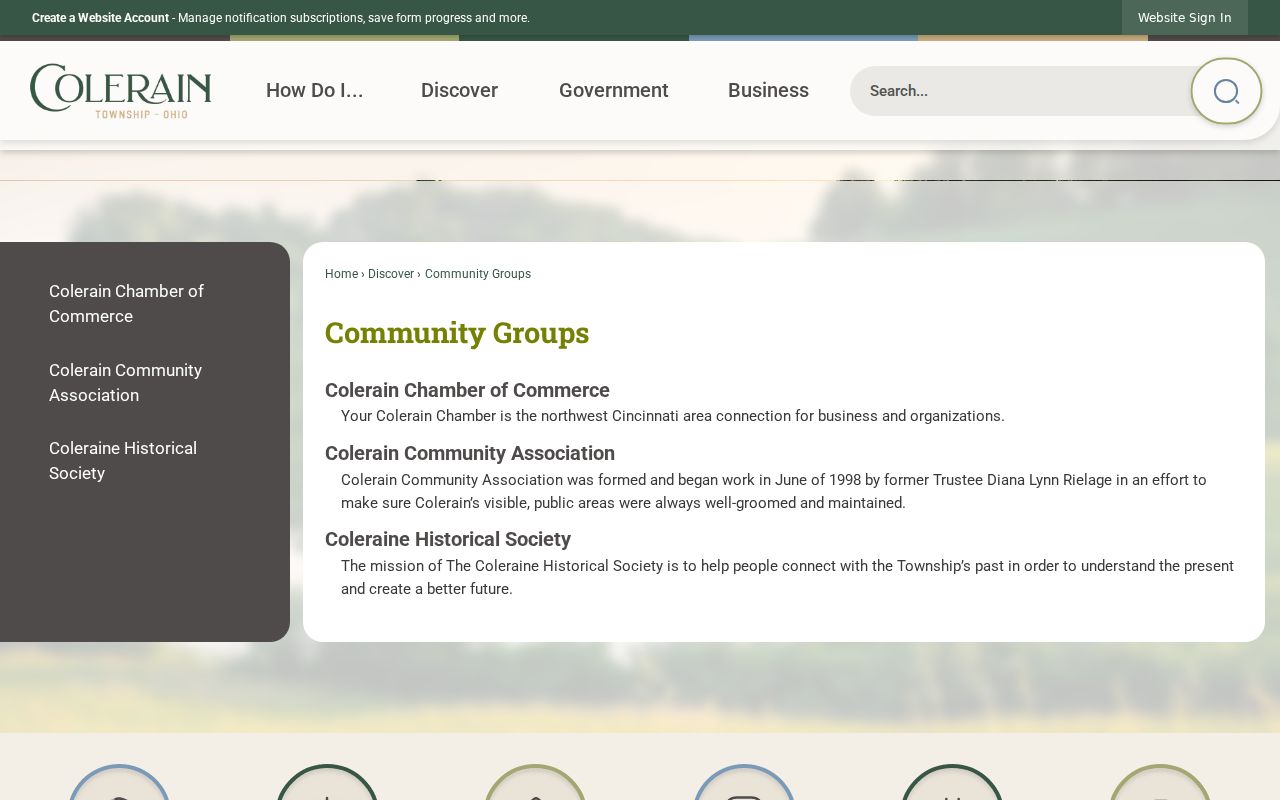Open the Business menu
Image resolution: width=1280 pixels, height=800 pixels.
(x=768, y=90)
